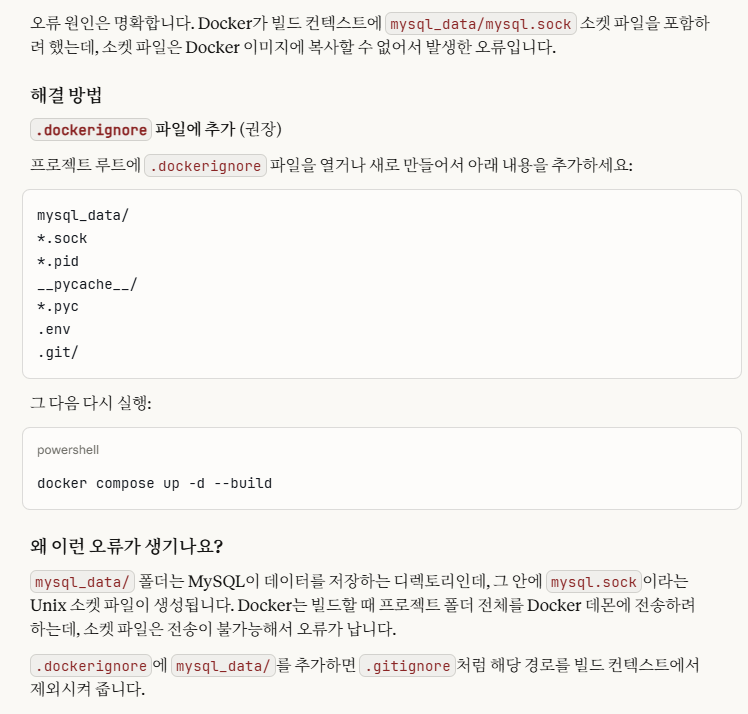The height and width of the screenshot is (714, 748).
Task: Click the powershell language label on code block
Action: pyautogui.click(x=68, y=450)
